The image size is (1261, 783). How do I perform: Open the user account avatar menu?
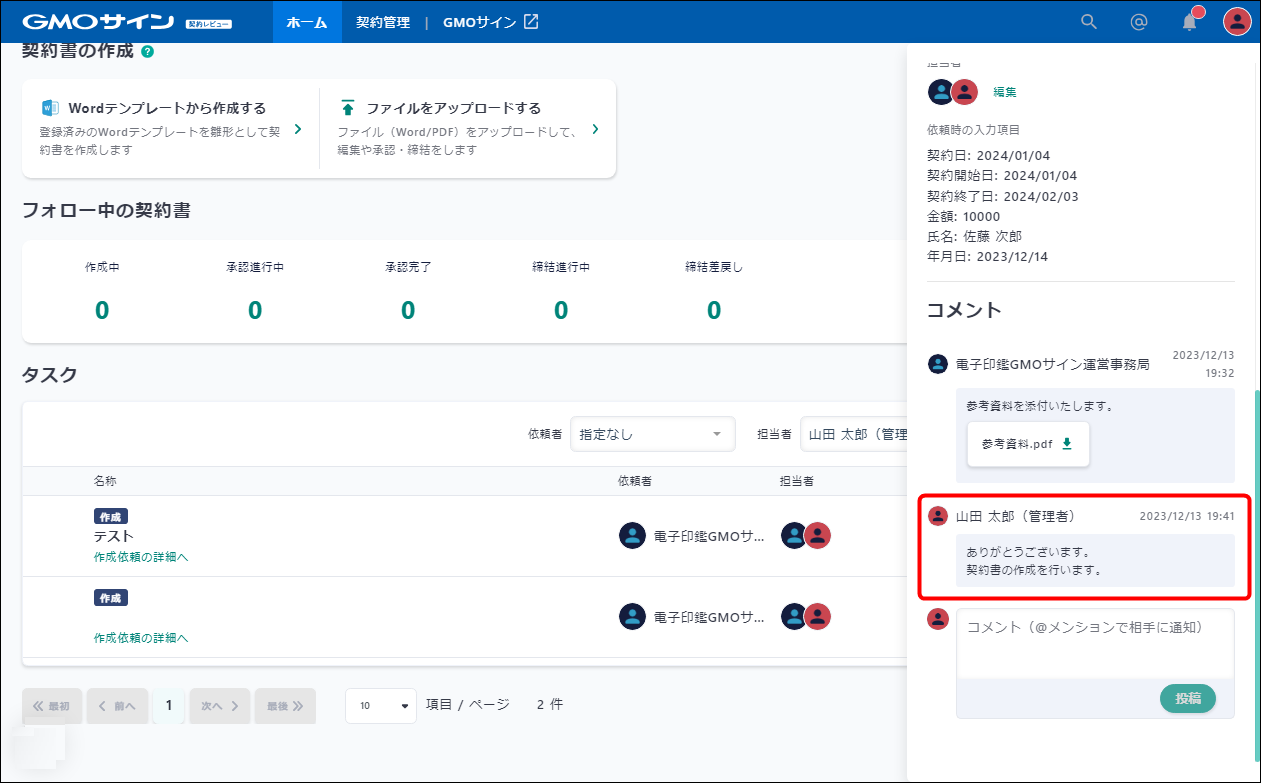[x=1237, y=22]
